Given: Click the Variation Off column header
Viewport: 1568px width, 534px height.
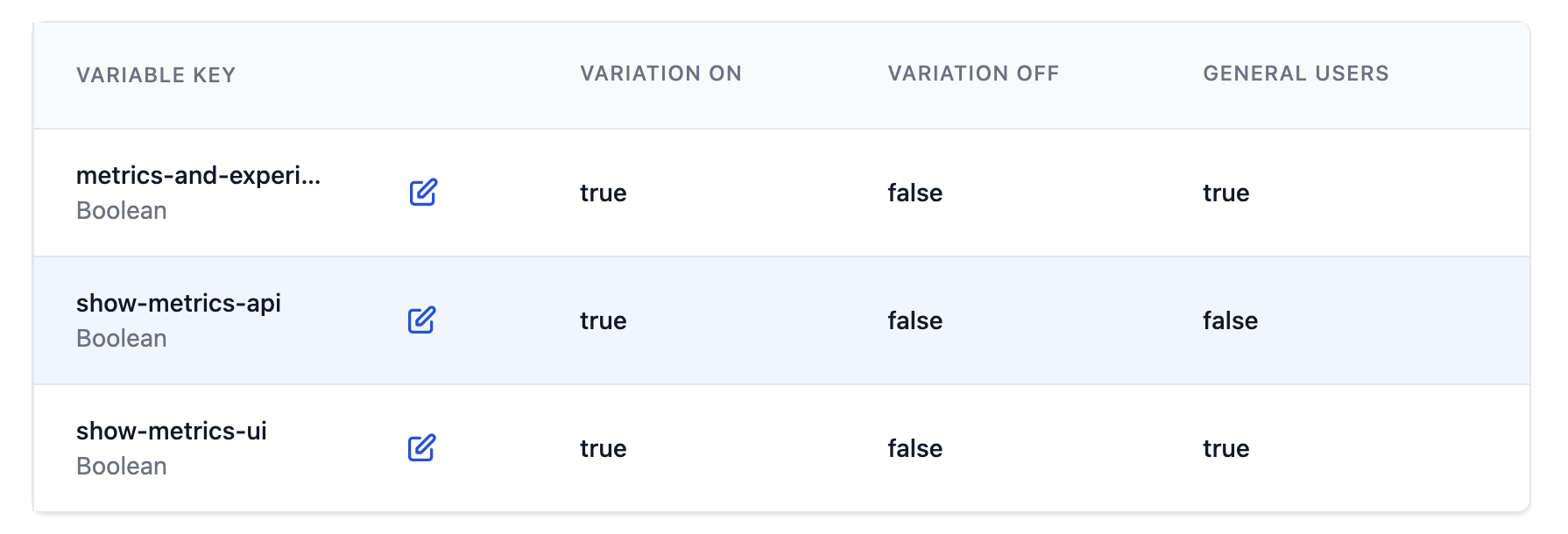Looking at the screenshot, I should (973, 74).
